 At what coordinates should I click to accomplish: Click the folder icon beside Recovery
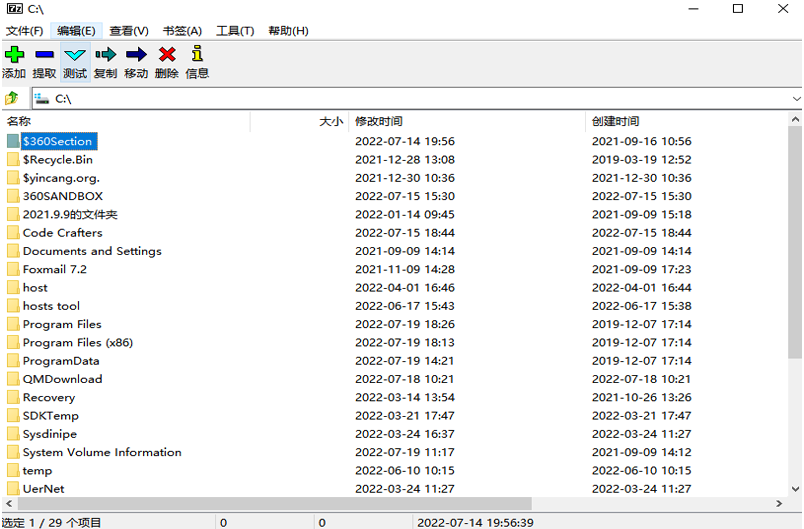coord(13,397)
